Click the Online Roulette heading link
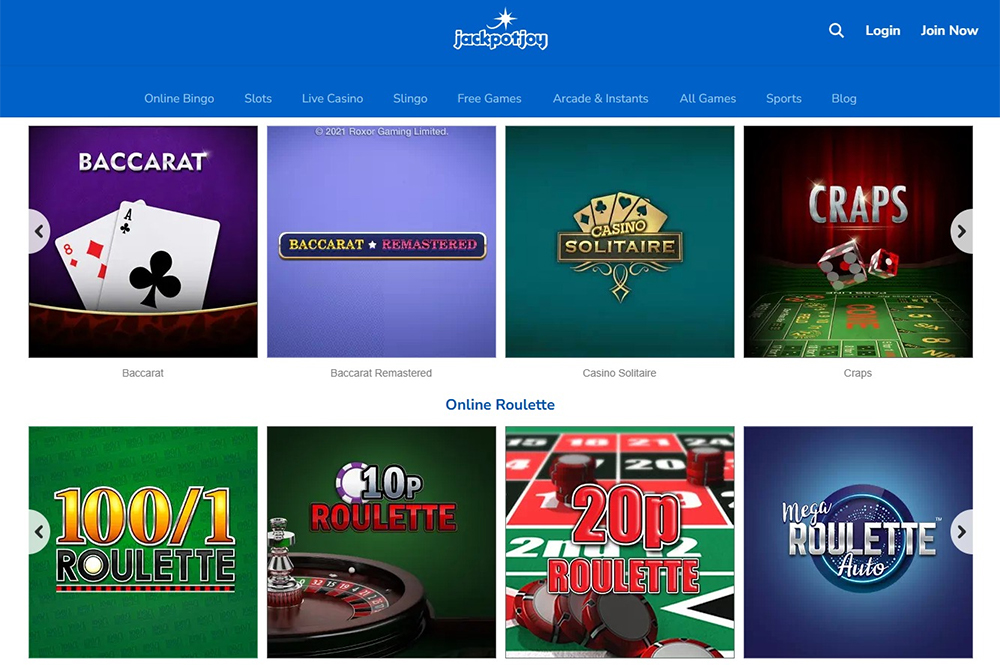This screenshot has width=1000, height=665. pos(500,404)
